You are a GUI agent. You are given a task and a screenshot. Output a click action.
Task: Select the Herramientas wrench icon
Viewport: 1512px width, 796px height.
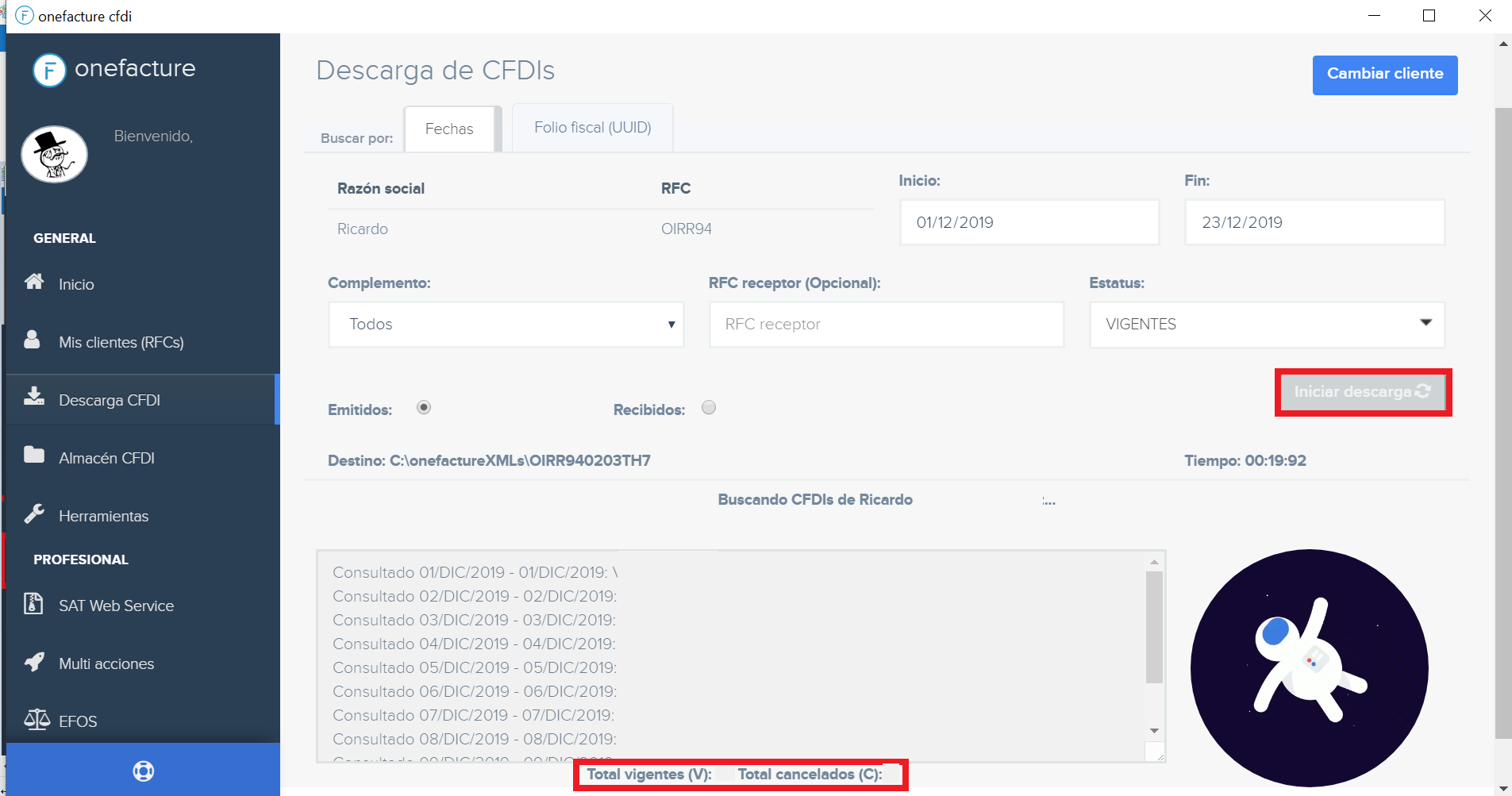(x=35, y=513)
